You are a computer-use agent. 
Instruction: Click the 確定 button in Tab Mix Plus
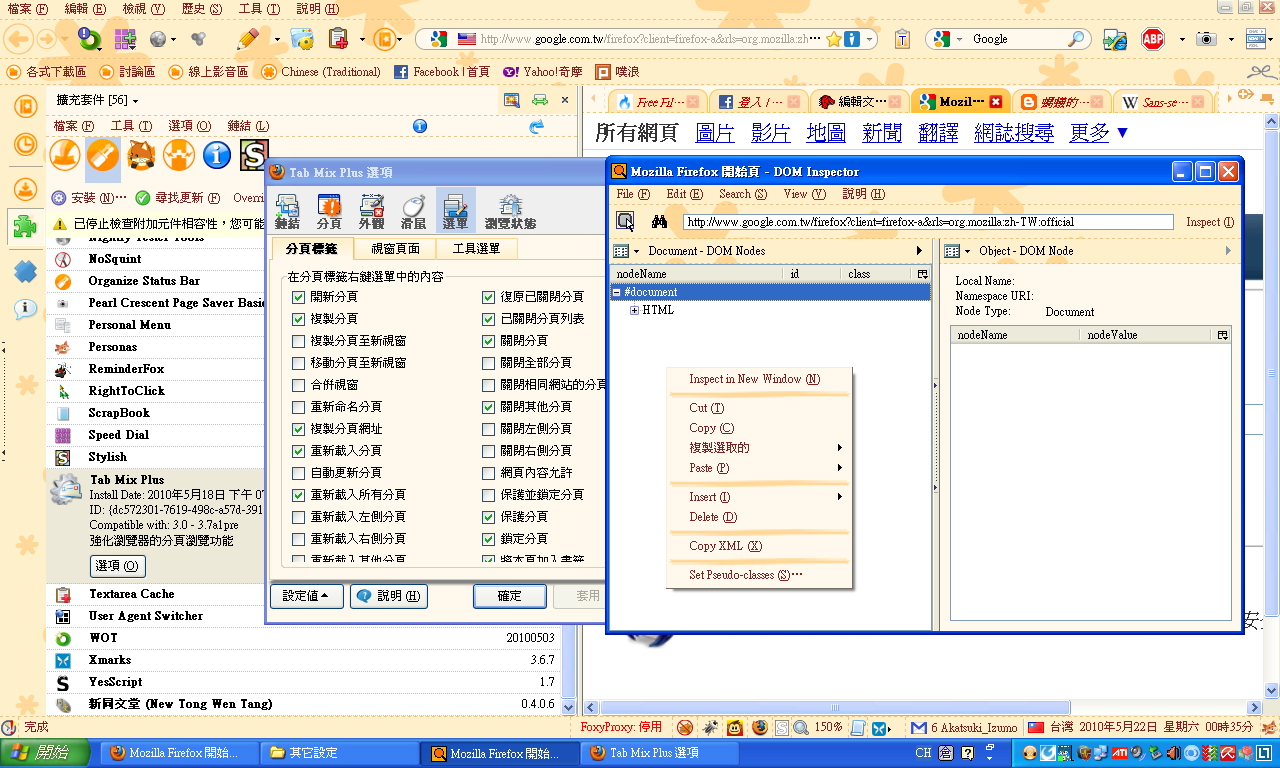click(509, 596)
